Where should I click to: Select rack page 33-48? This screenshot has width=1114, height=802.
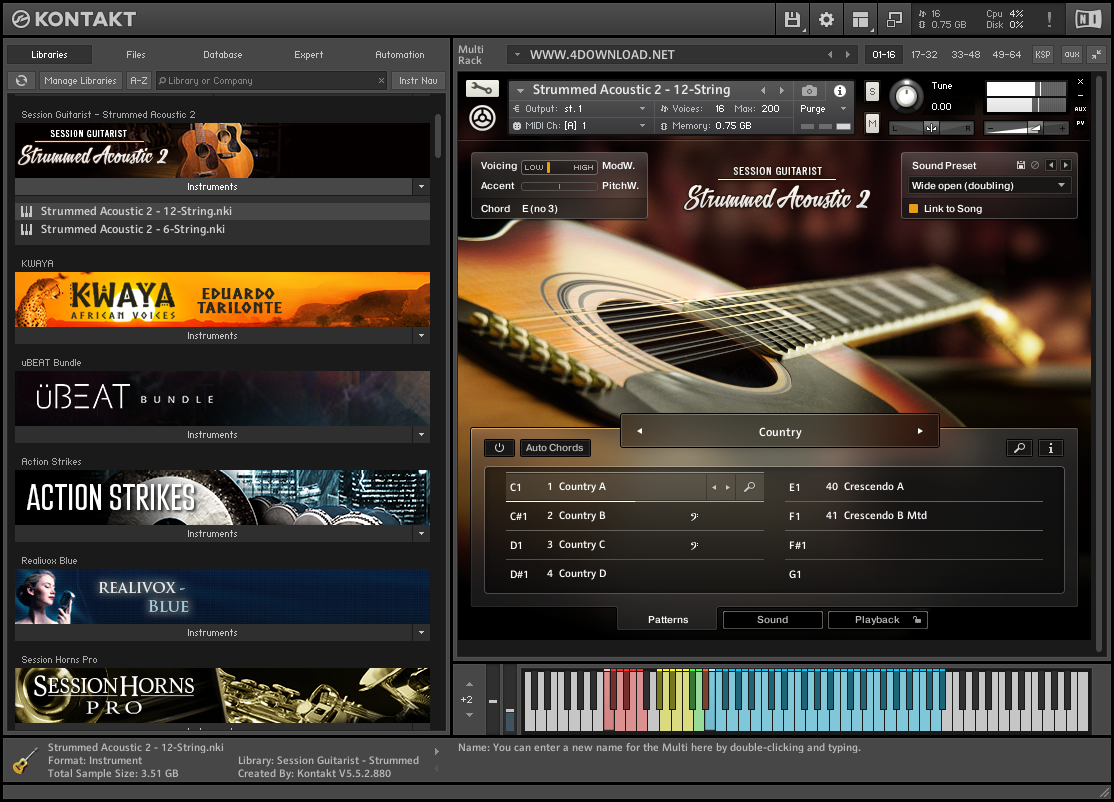966,55
